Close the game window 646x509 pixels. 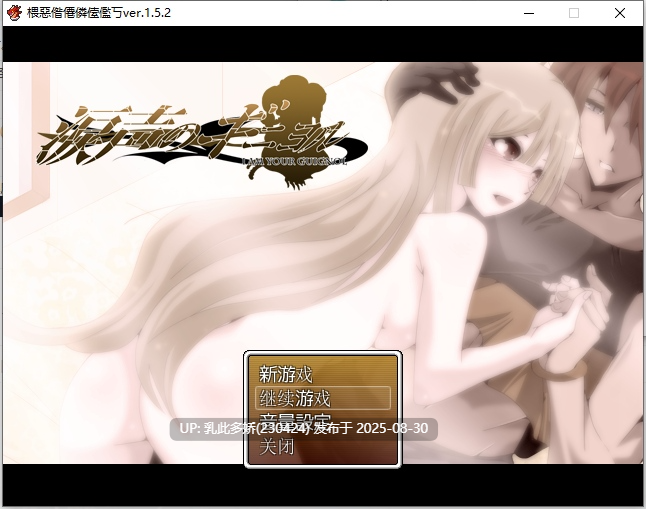(620, 13)
